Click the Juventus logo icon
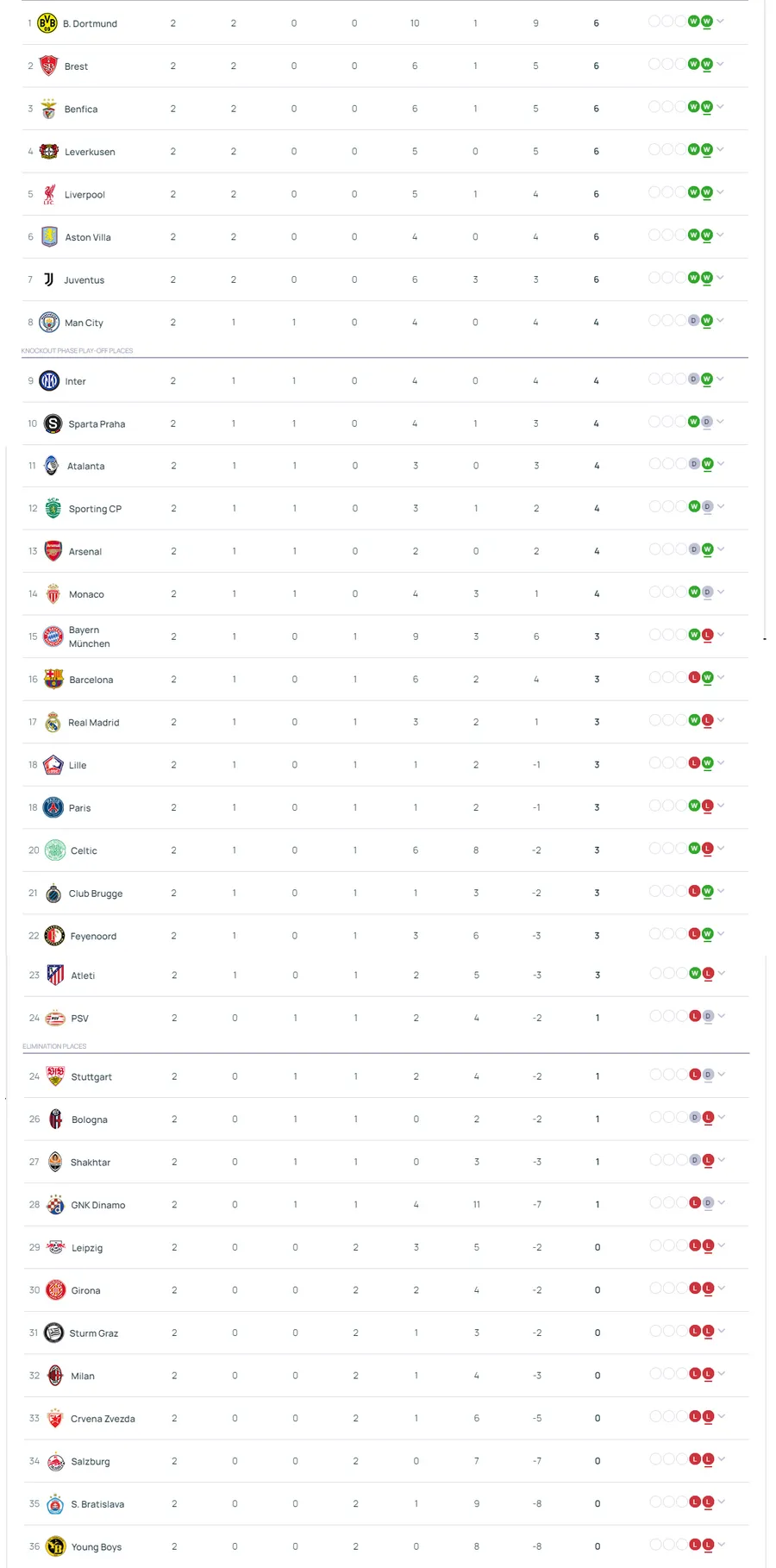The image size is (776, 1568). point(49,279)
